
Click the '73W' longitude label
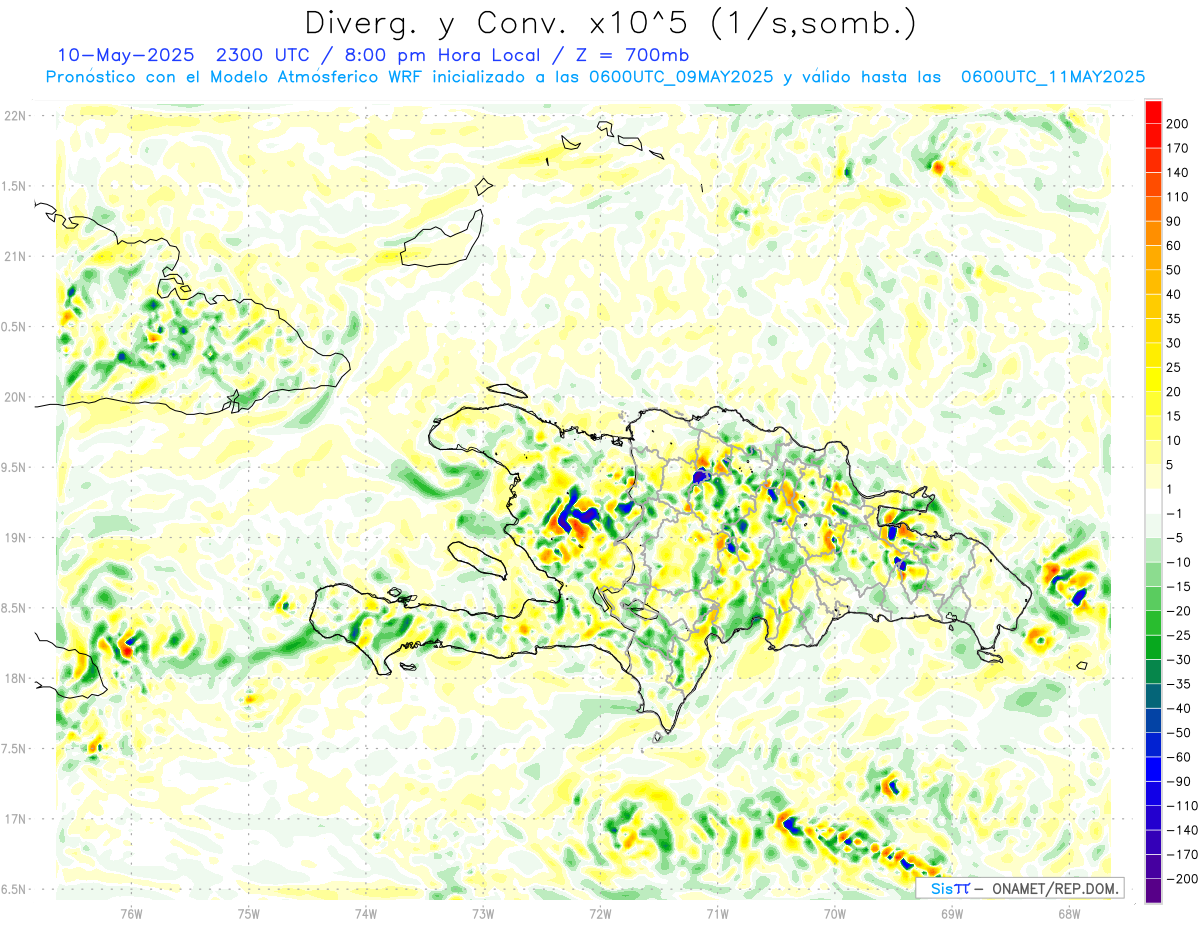(483, 913)
